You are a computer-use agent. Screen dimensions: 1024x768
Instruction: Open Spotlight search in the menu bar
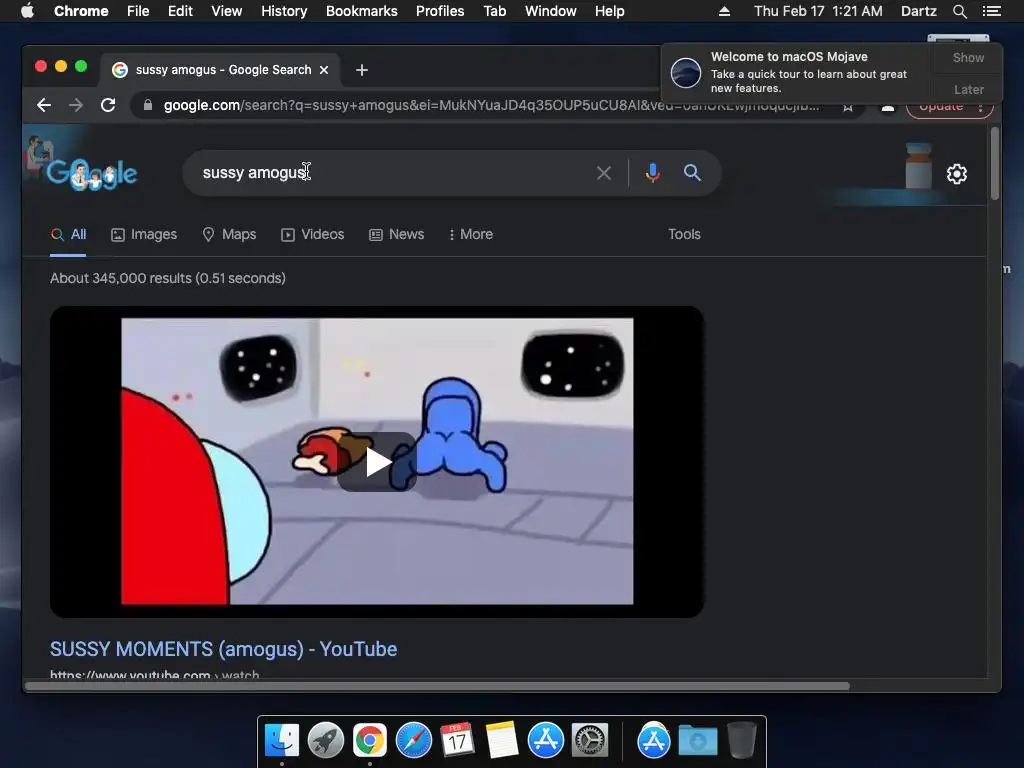(959, 11)
